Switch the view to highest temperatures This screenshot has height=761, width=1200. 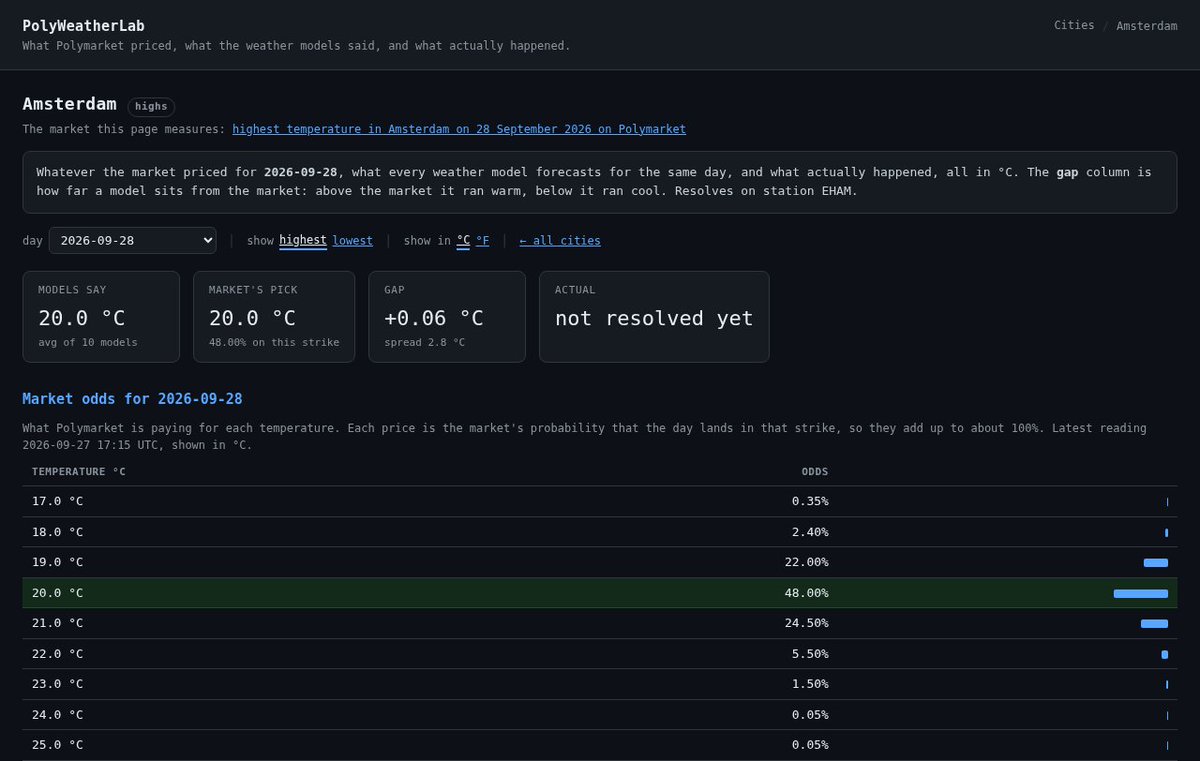tap(303, 240)
